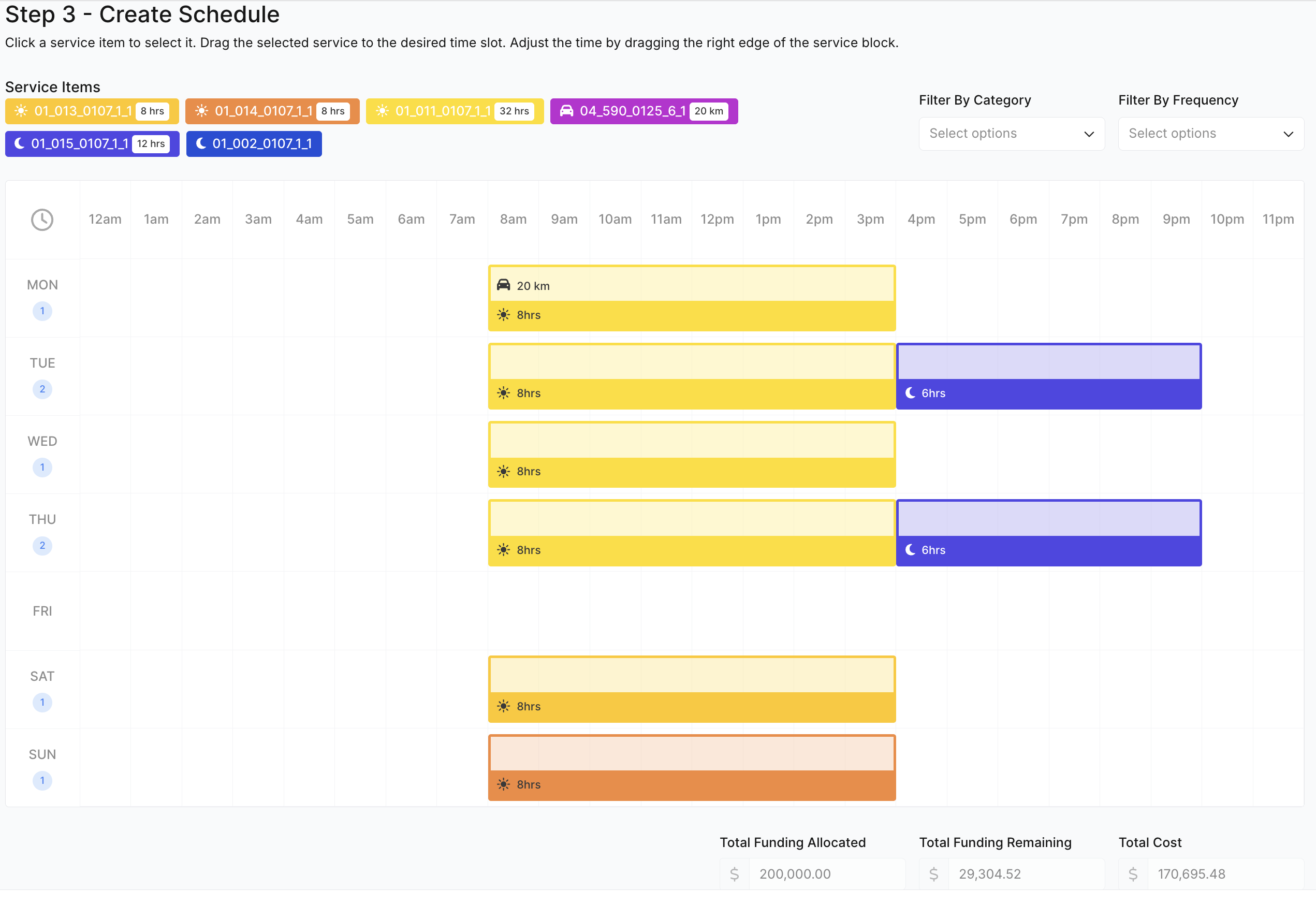Open Filter By Category dropdown
Viewport: 1316px width, 904px height.
pos(1012,134)
